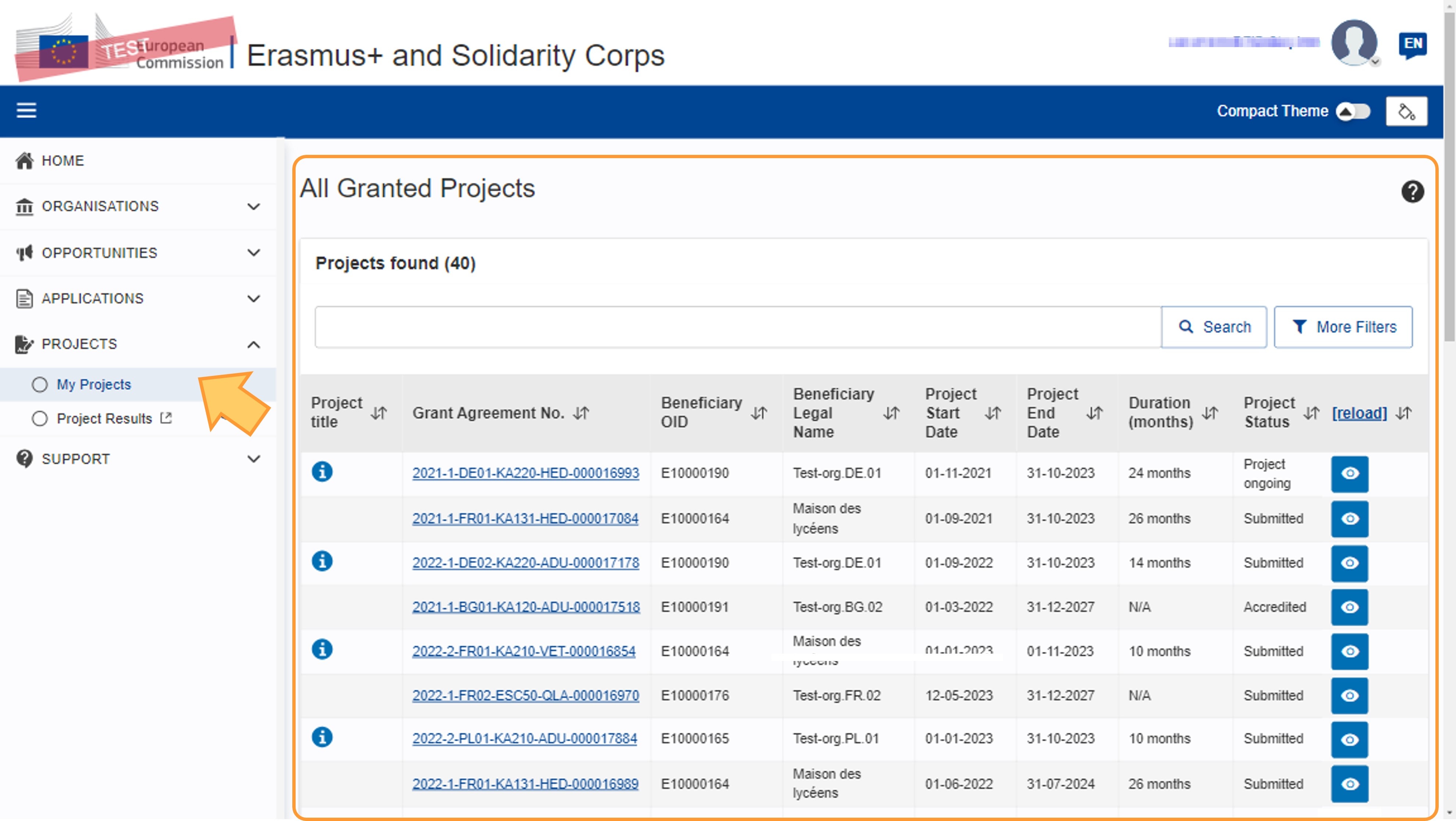Sort by Project End Date column
Viewport: 1456px width, 821px height.
pyautogui.click(x=1095, y=413)
